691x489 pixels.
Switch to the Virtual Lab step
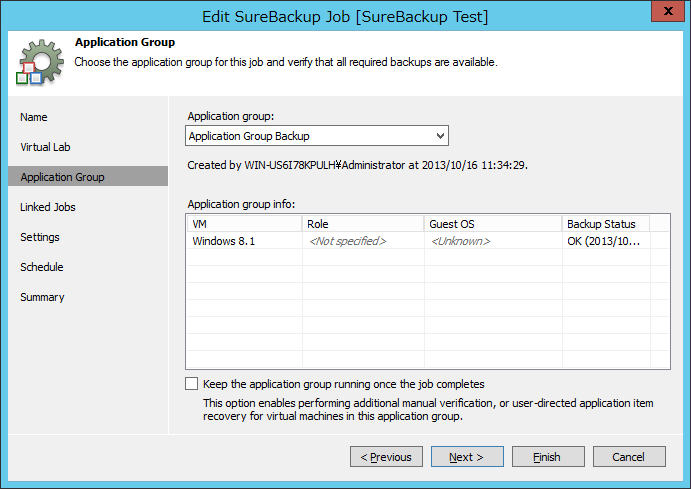[x=46, y=147]
